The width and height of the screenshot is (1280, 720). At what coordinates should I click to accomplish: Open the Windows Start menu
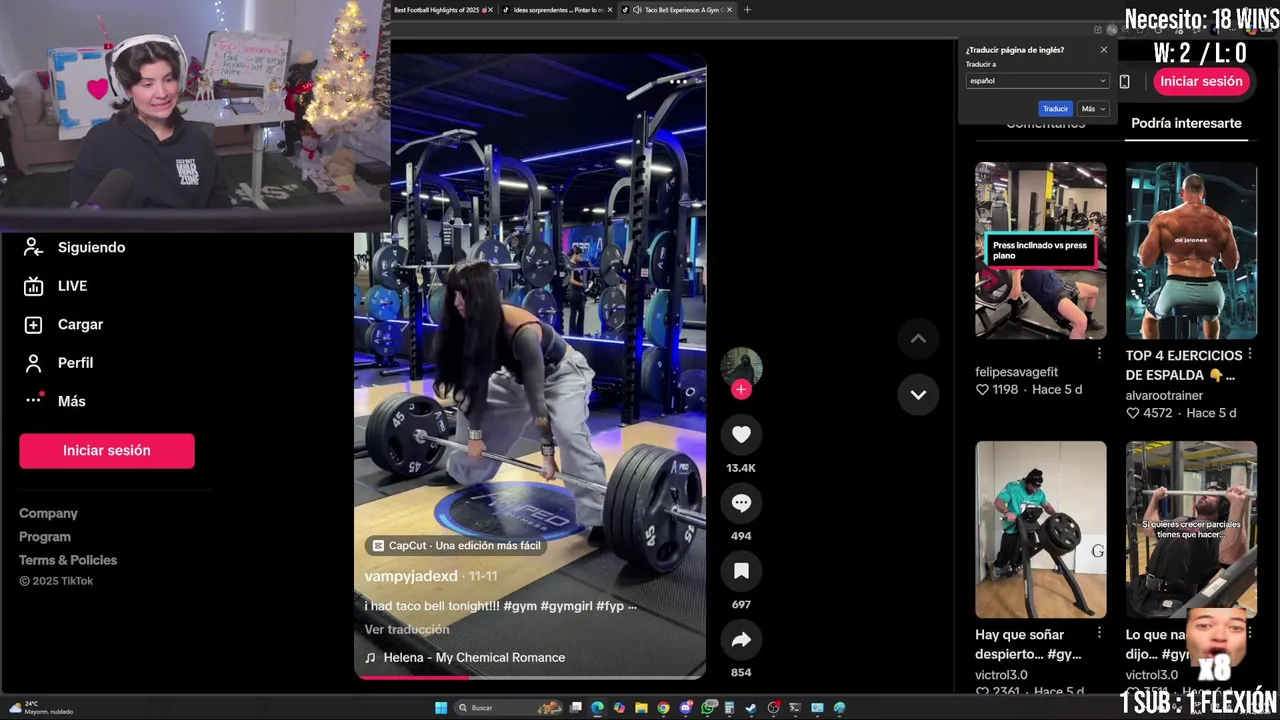(x=441, y=708)
